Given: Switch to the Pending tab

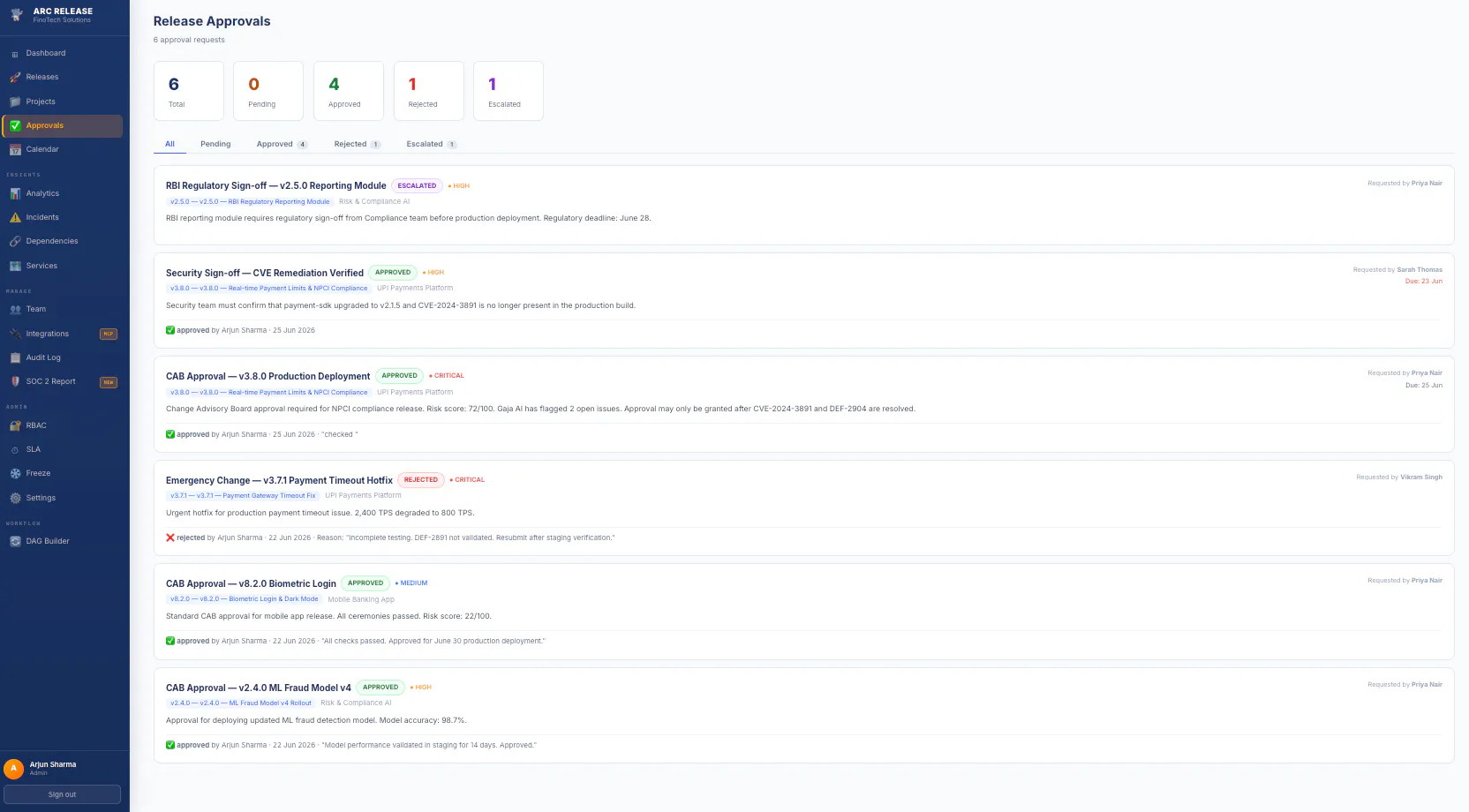Looking at the screenshot, I should (x=215, y=144).
